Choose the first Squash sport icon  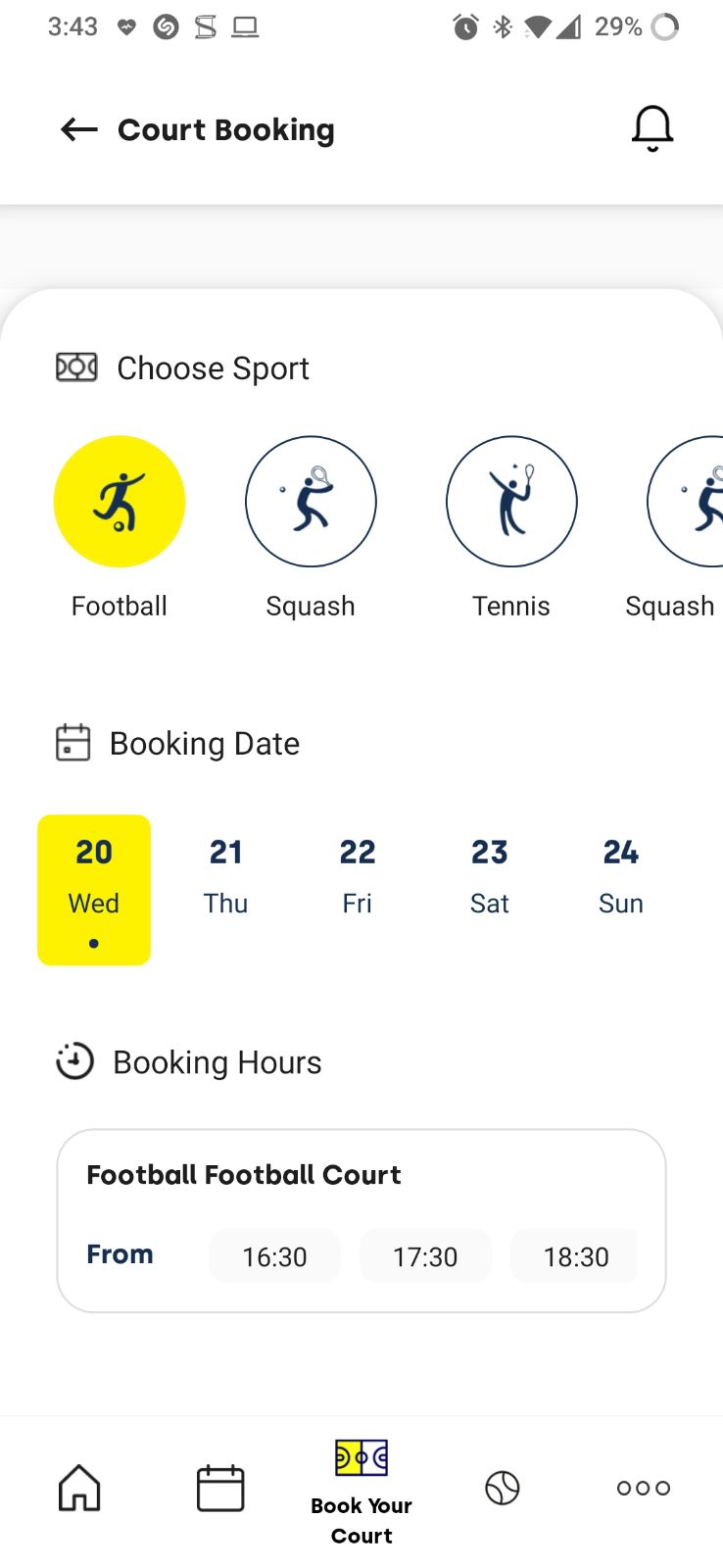pos(311,502)
